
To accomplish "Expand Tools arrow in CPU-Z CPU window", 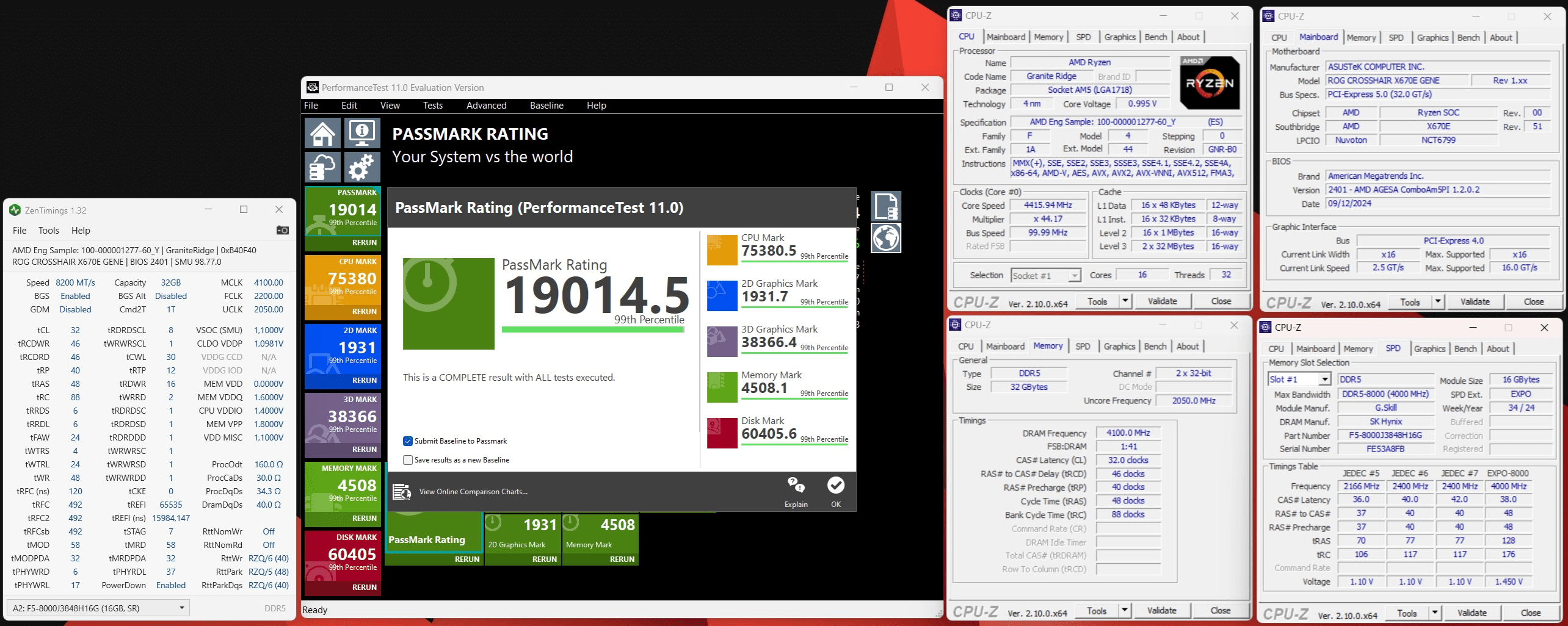I will pyautogui.click(x=1125, y=301).
